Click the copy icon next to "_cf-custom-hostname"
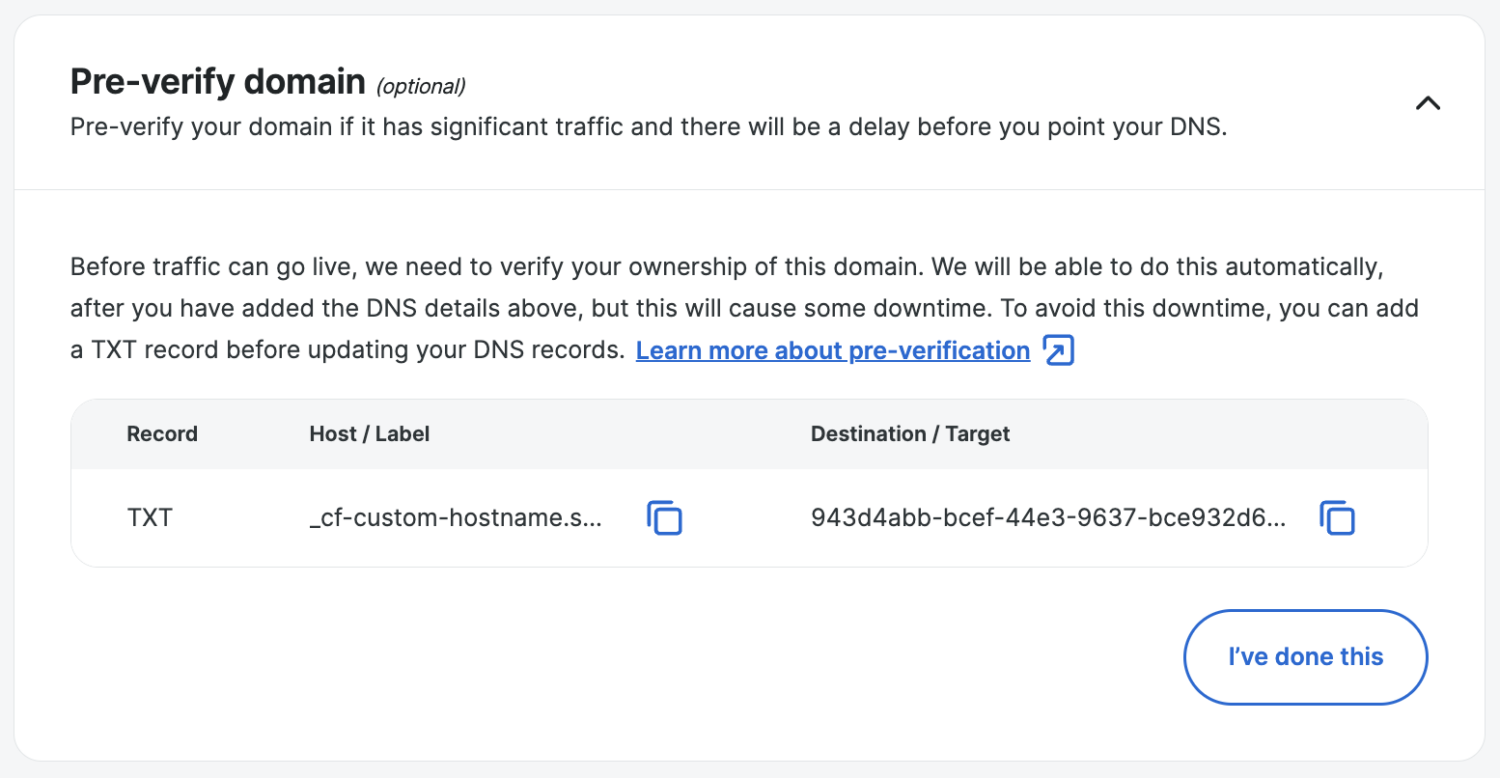This screenshot has width=1500, height=778. (x=664, y=517)
